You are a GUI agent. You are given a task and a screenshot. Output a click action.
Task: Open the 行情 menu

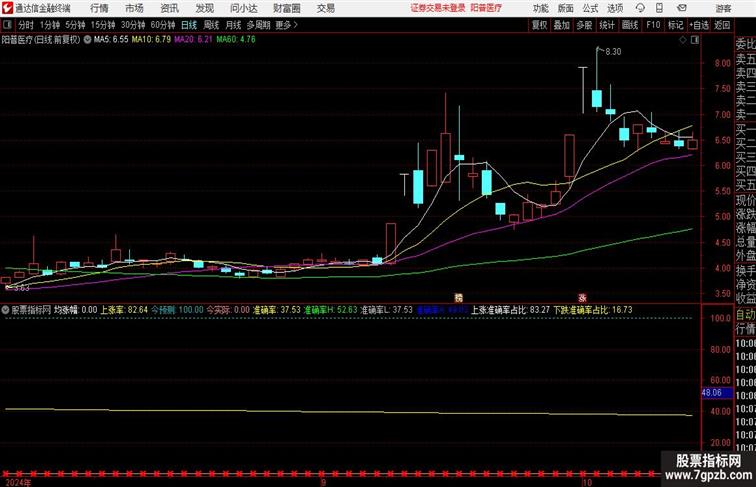click(99, 8)
